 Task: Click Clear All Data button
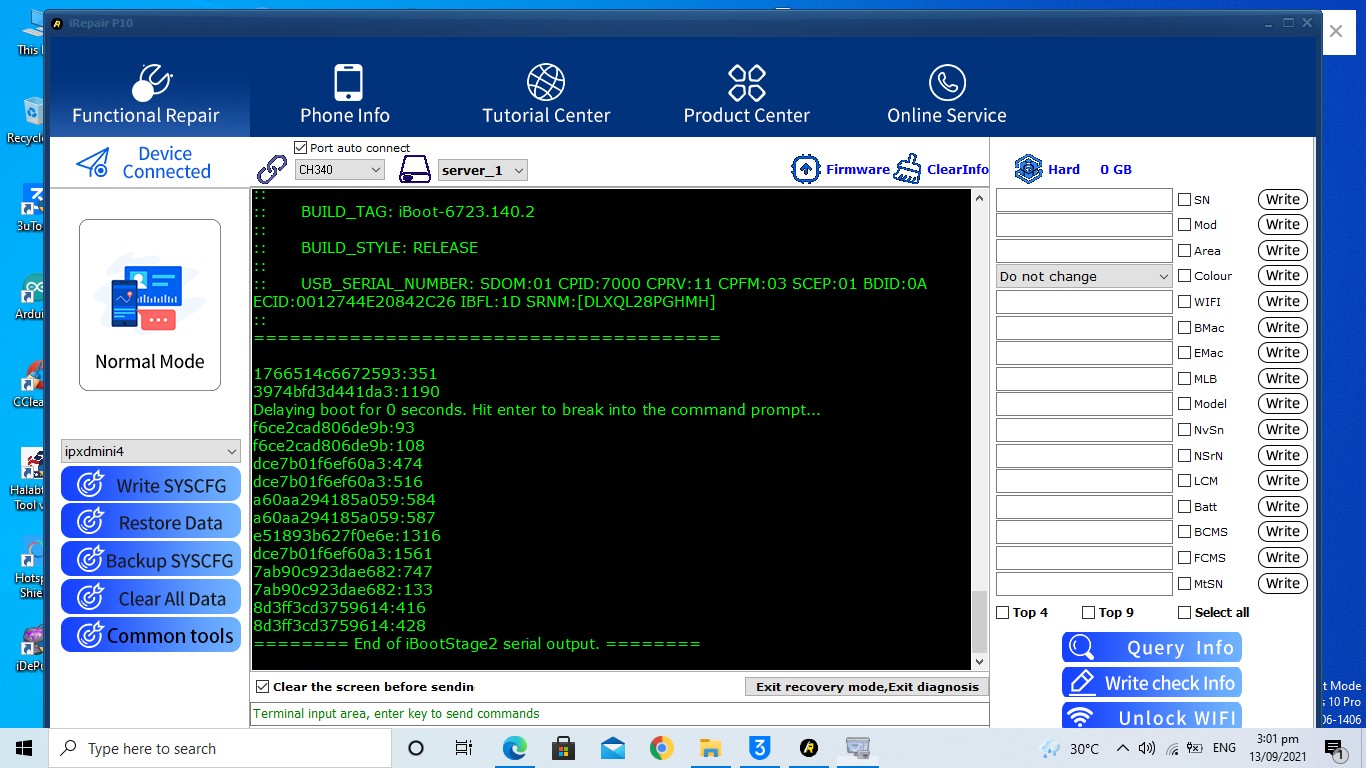151,598
